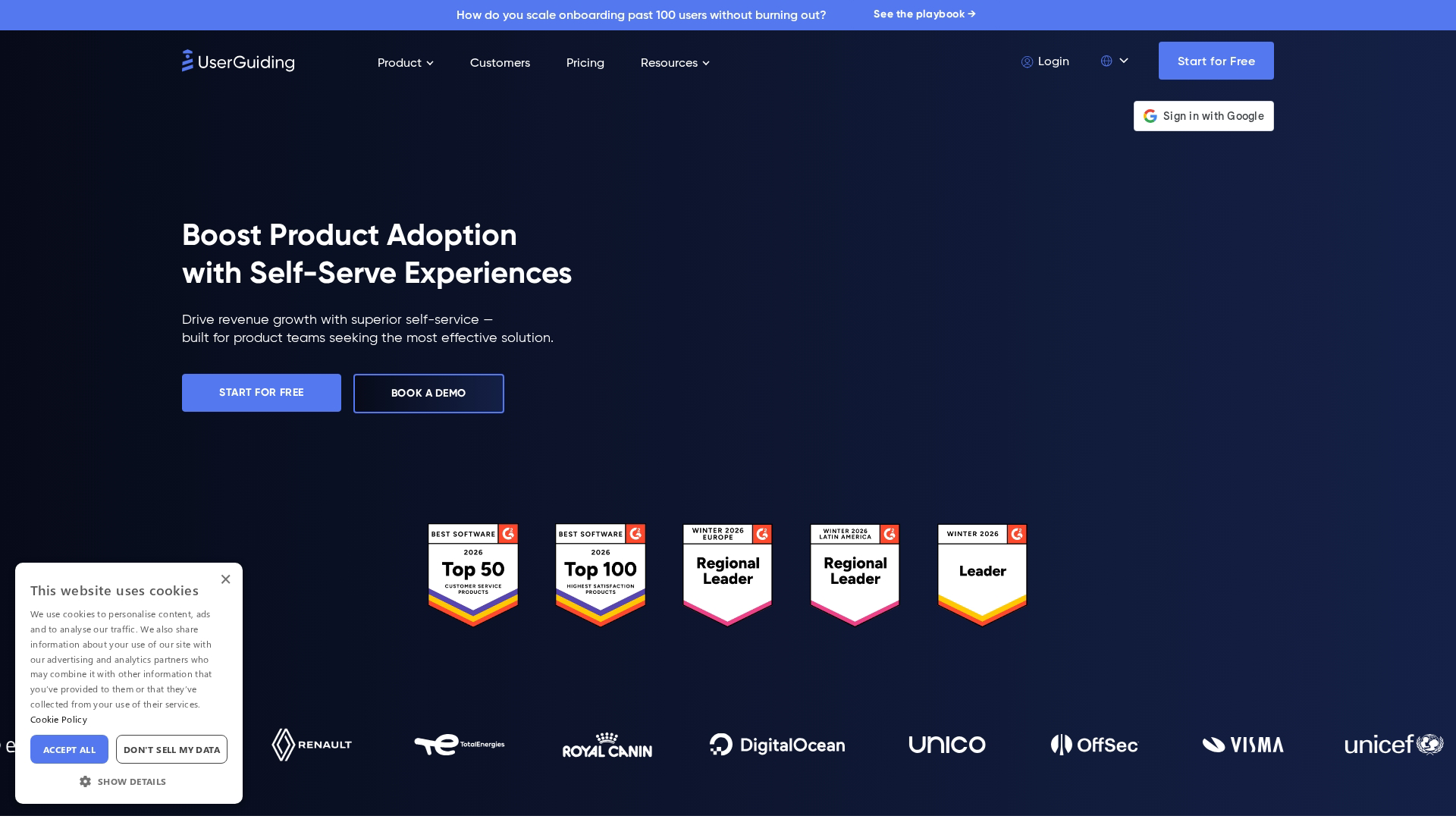Screen dimensions: 1456x819
Task: Open the Customers page
Action: click(x=500, y=63)
